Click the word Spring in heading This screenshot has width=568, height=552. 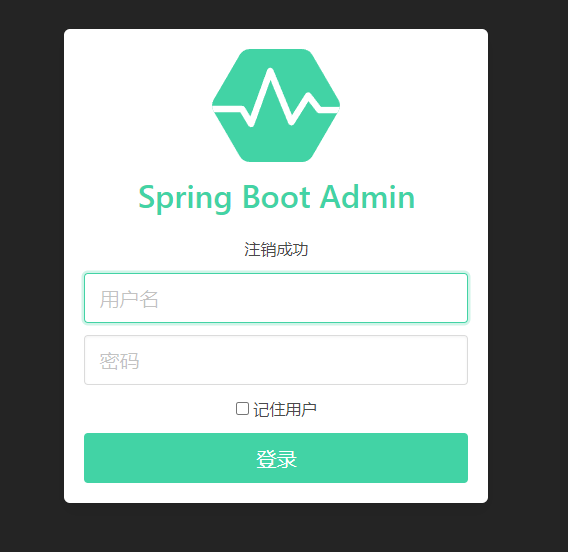click(x=185, y=198)
